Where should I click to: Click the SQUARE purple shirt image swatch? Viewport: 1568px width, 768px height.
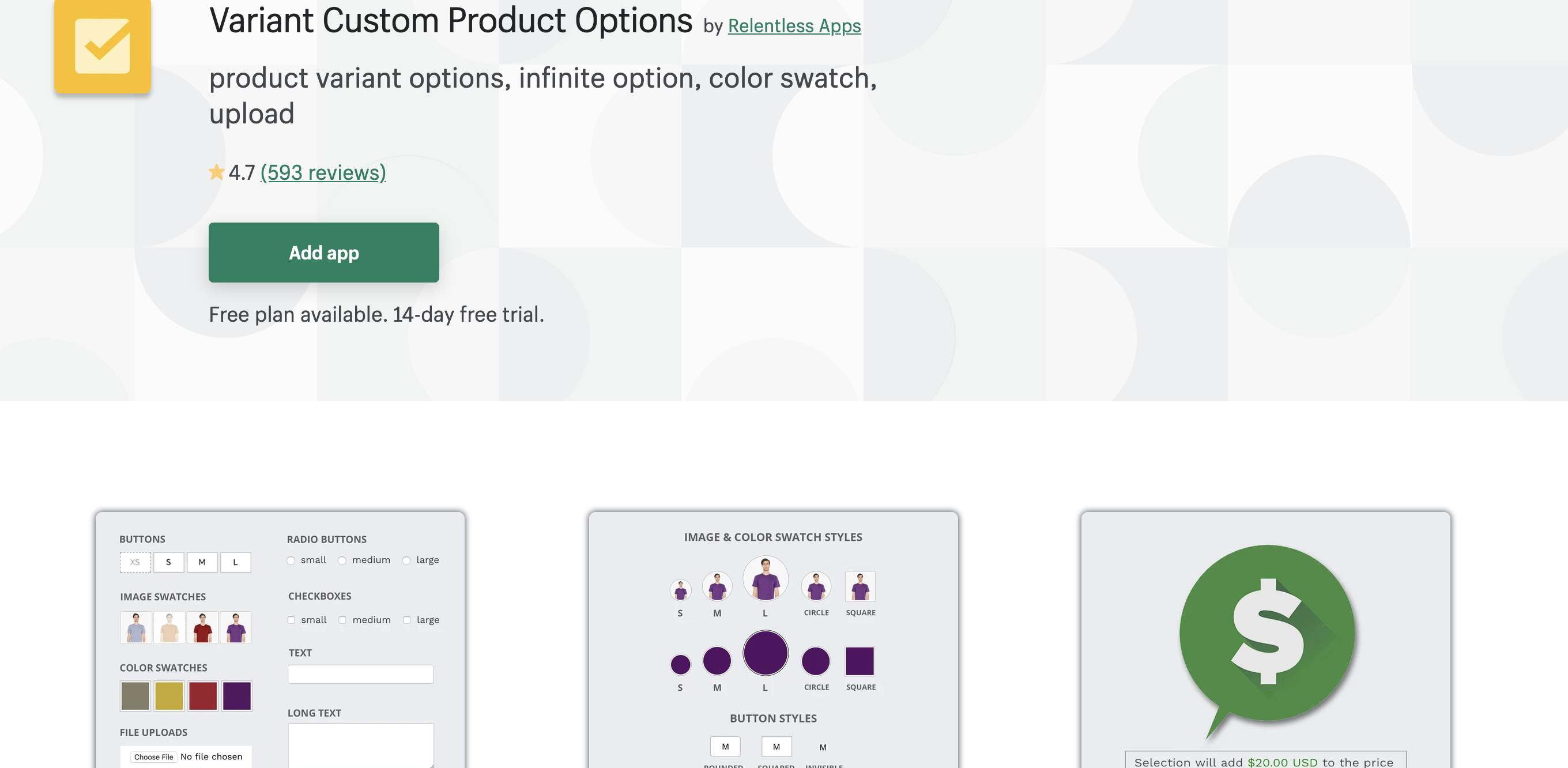coord(860,586)
